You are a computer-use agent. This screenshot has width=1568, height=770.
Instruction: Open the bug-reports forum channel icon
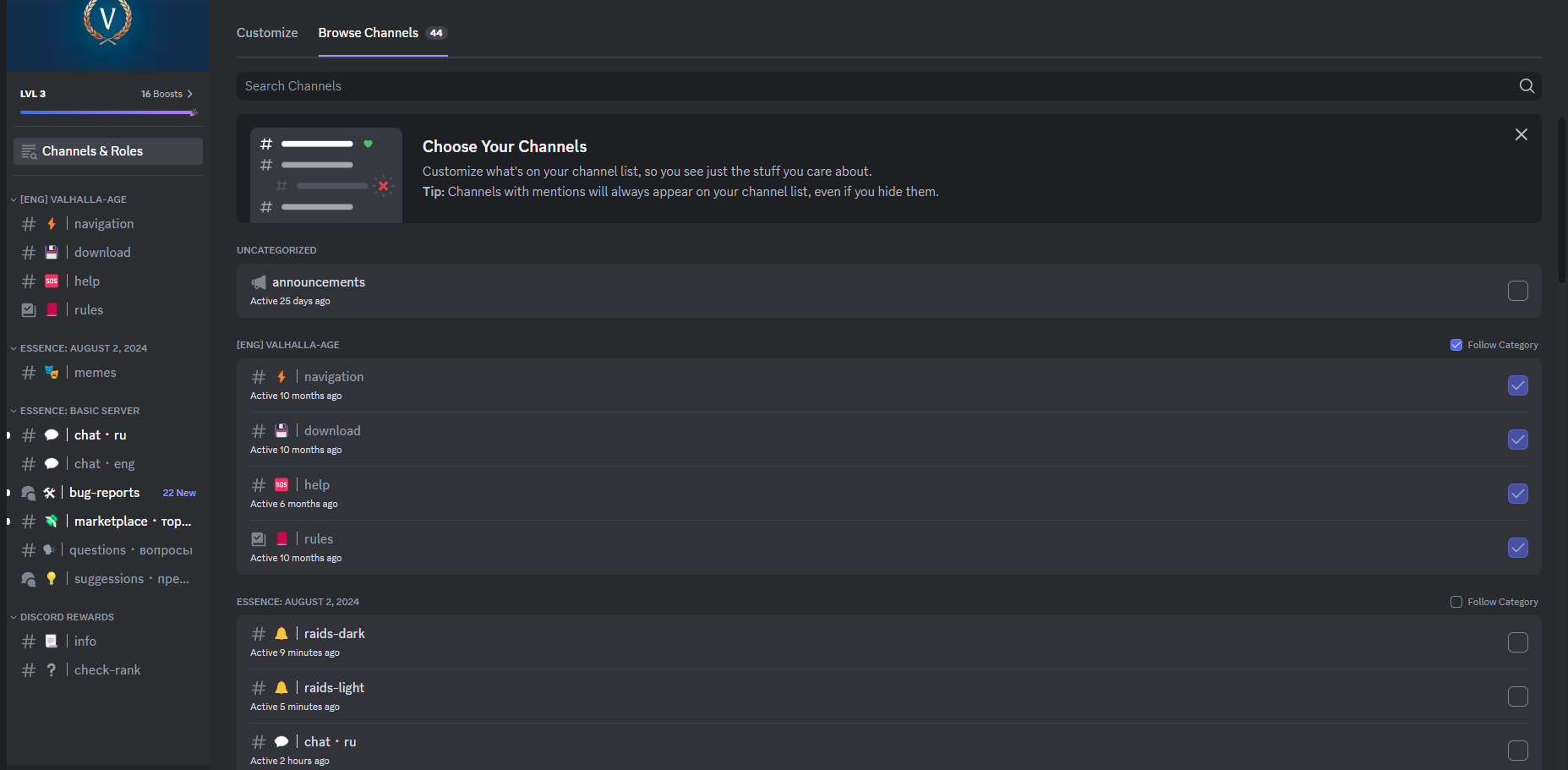pos(29,493)
